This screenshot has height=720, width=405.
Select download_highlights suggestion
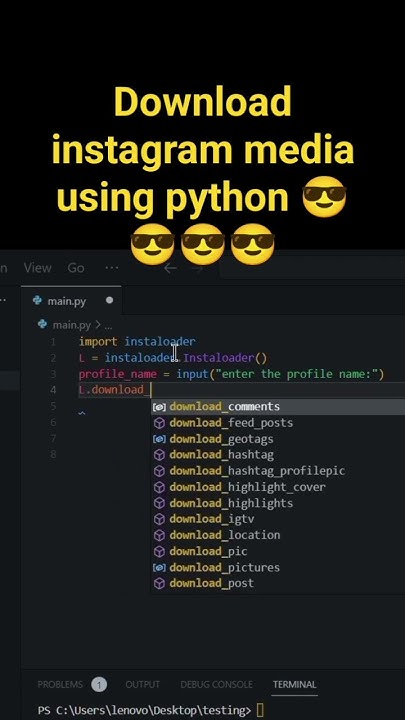(278, 503)
